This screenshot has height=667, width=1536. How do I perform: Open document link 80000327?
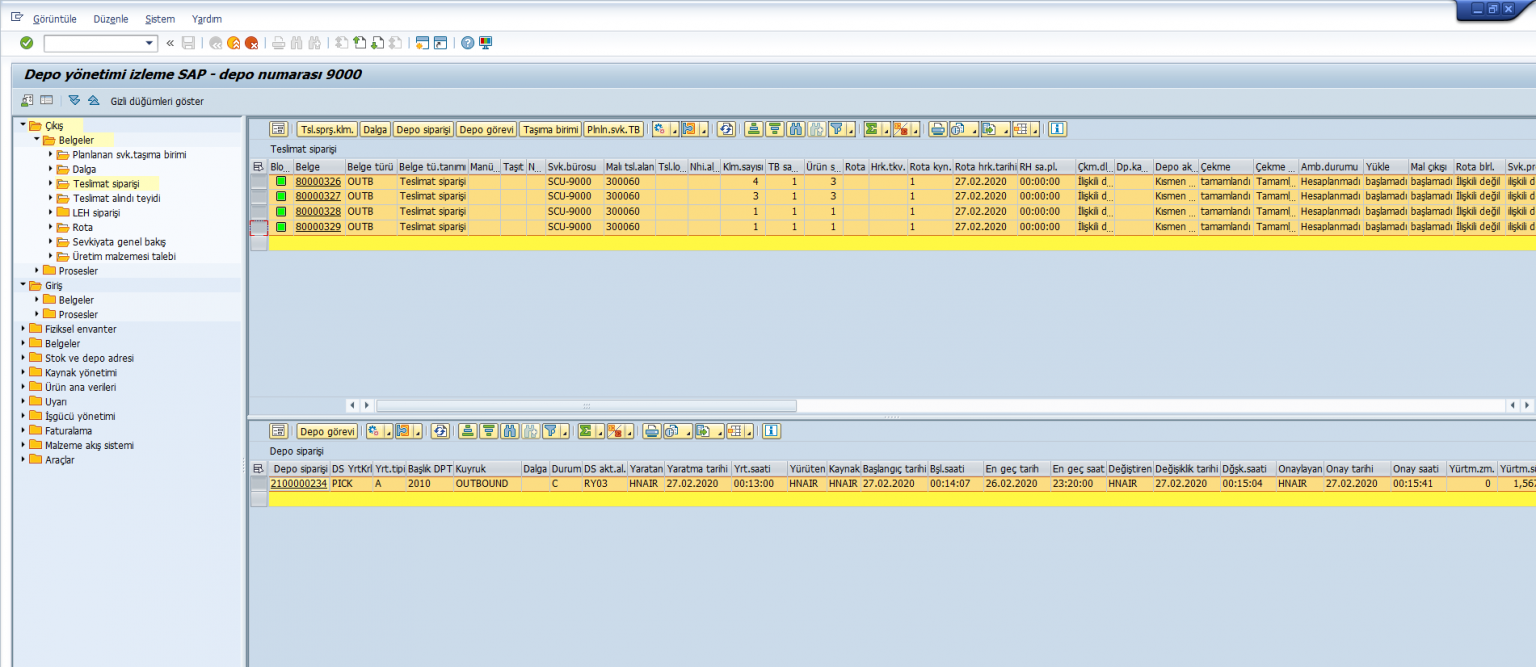click(318, 197)
